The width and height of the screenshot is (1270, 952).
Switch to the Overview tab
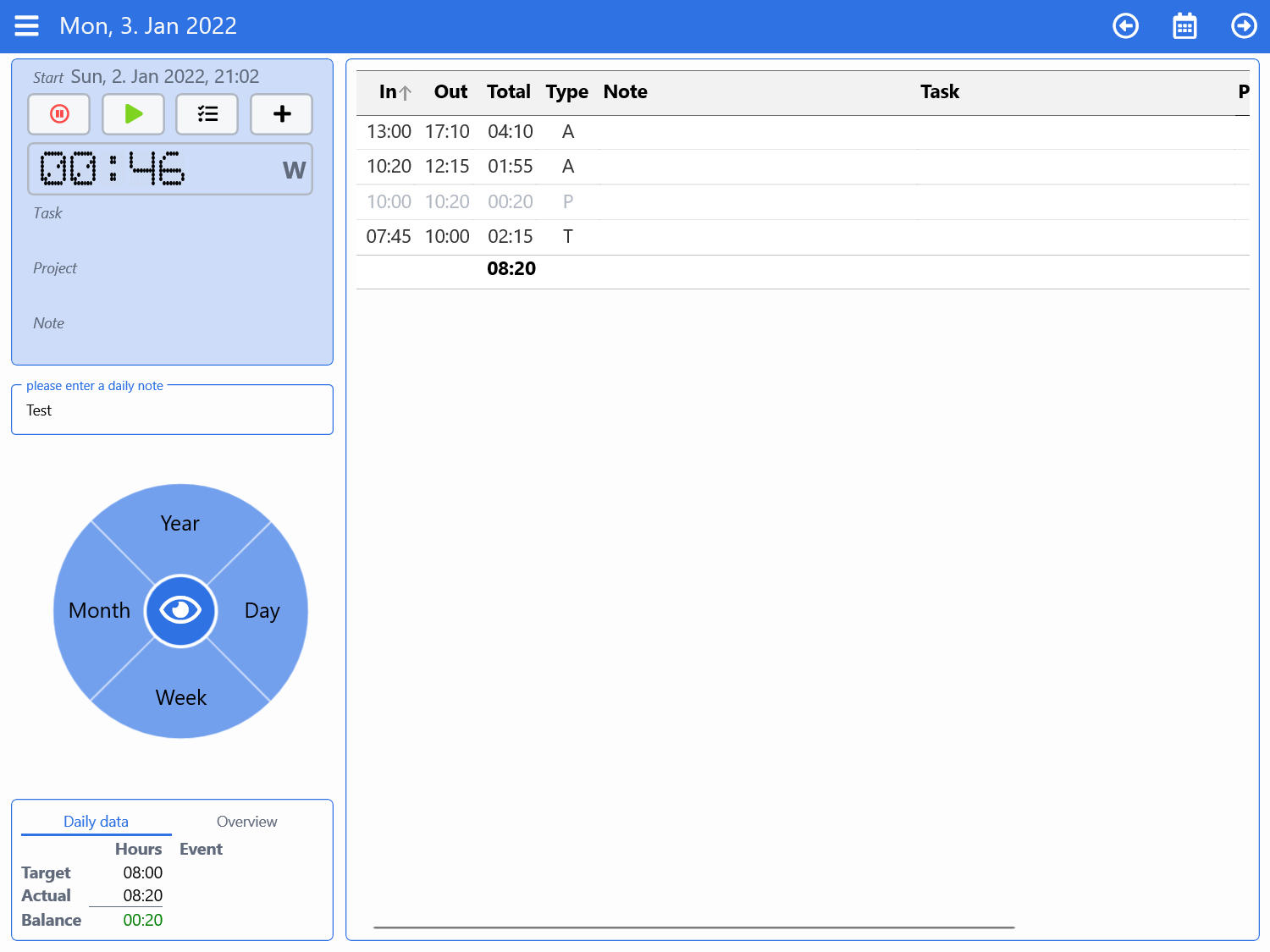click(247, 822)
